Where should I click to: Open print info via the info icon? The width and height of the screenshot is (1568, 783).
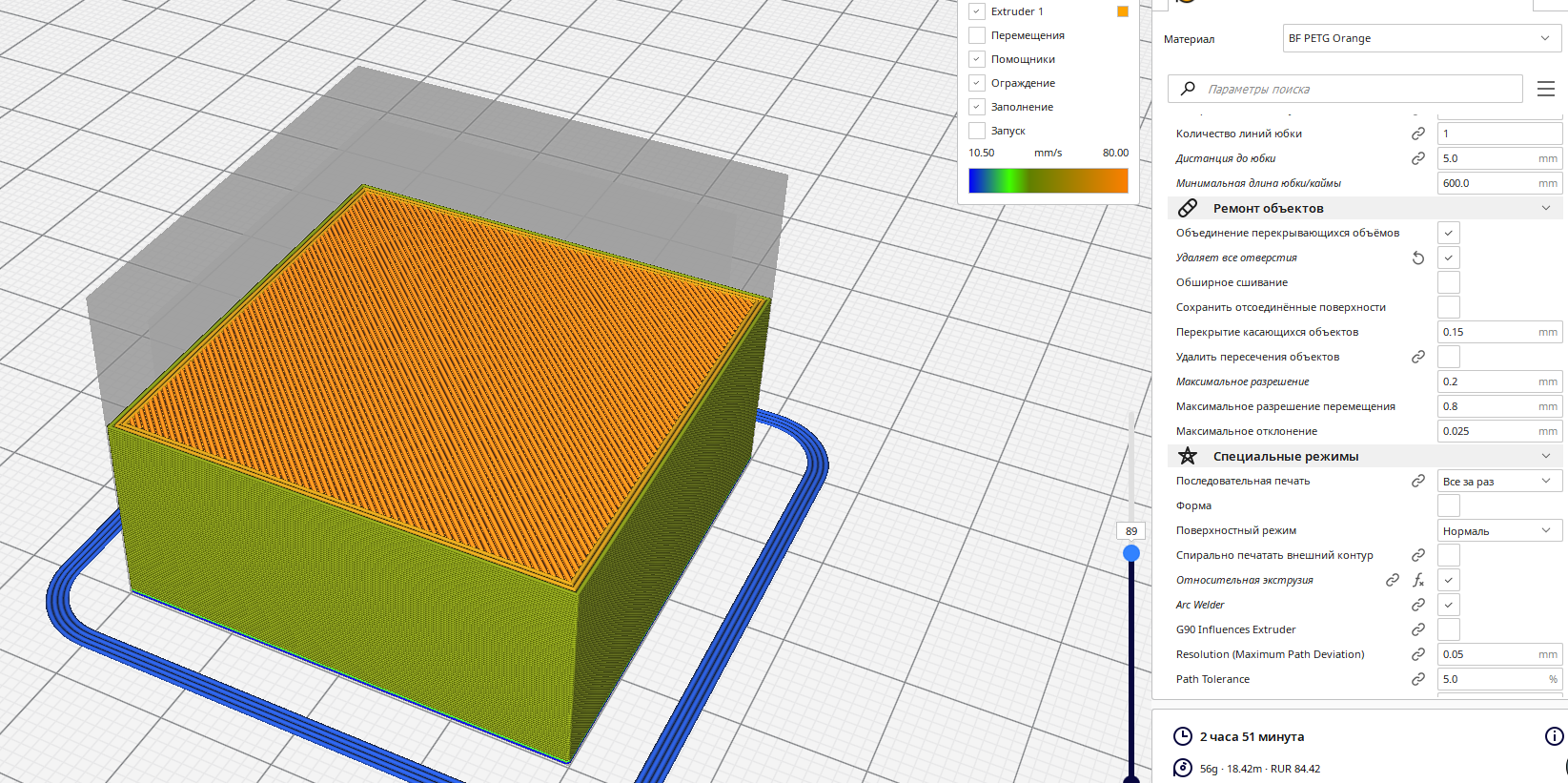pyautogui.click(x=1554, y=736)
